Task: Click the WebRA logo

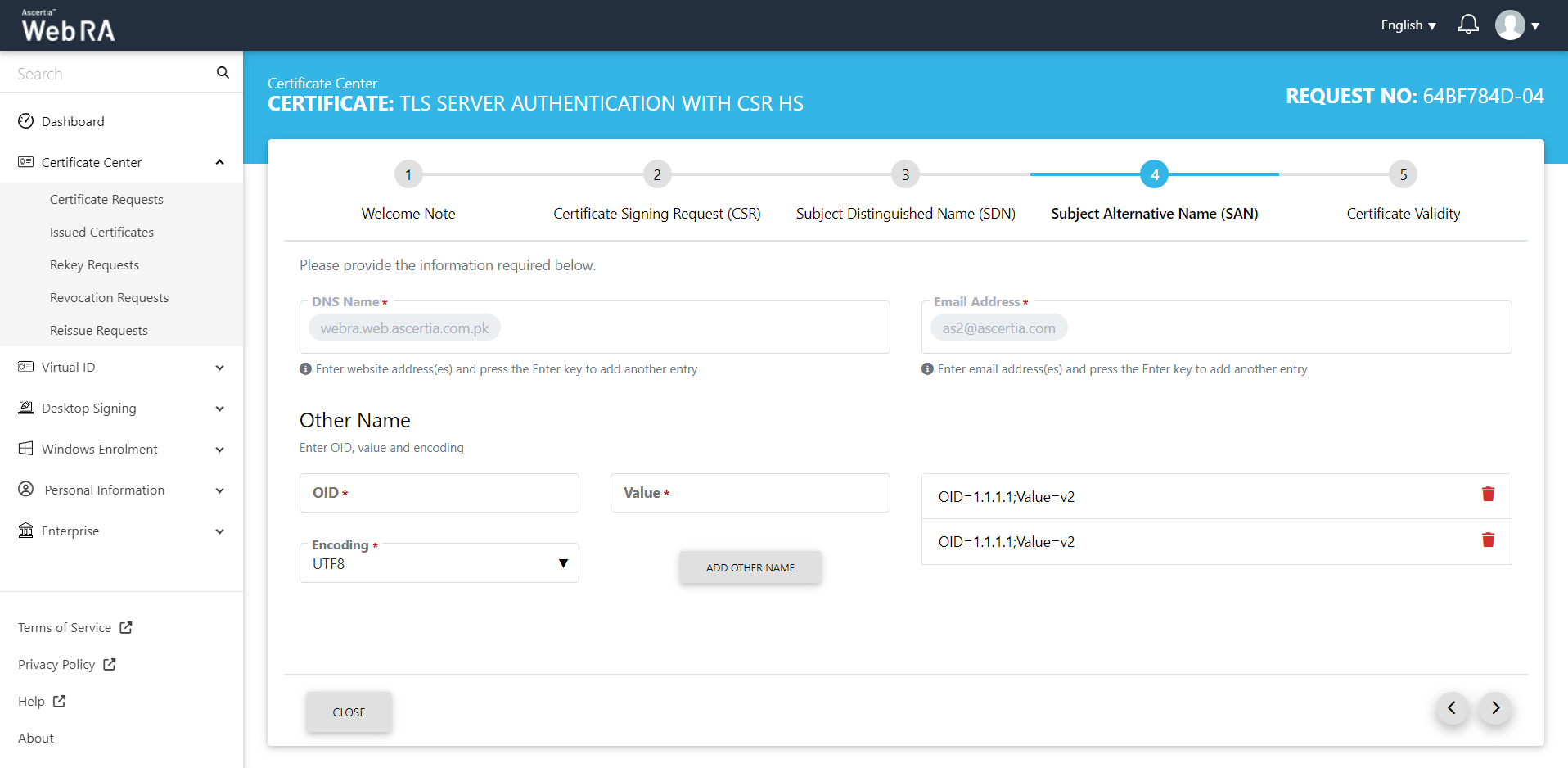Action: (x=68, y=25)
